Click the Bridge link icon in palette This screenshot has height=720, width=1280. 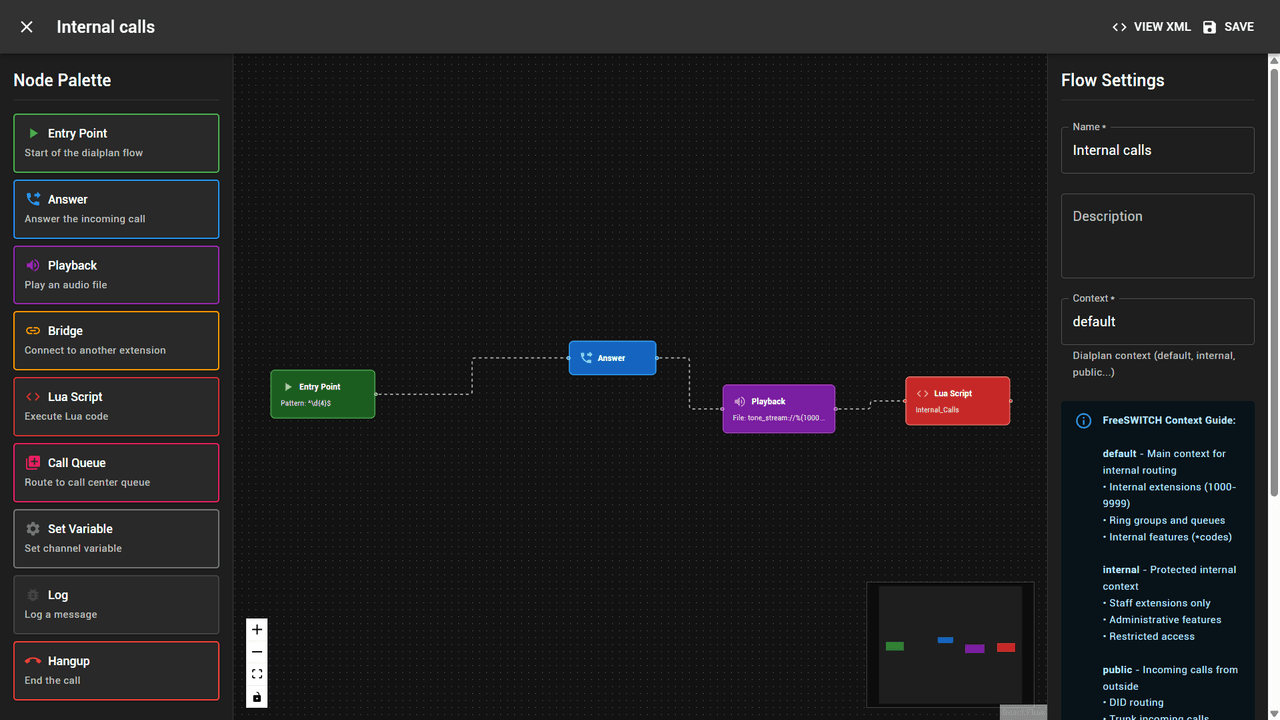tap(33, 331)
